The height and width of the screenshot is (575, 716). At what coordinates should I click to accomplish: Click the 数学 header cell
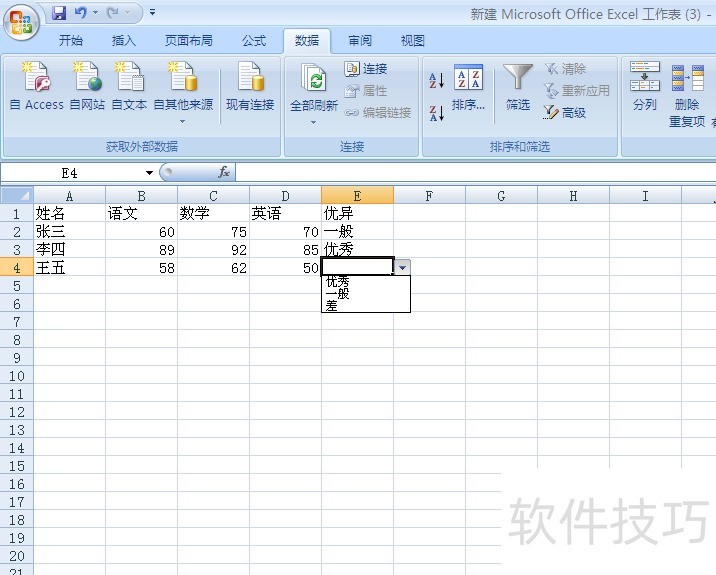pos(213,213)
